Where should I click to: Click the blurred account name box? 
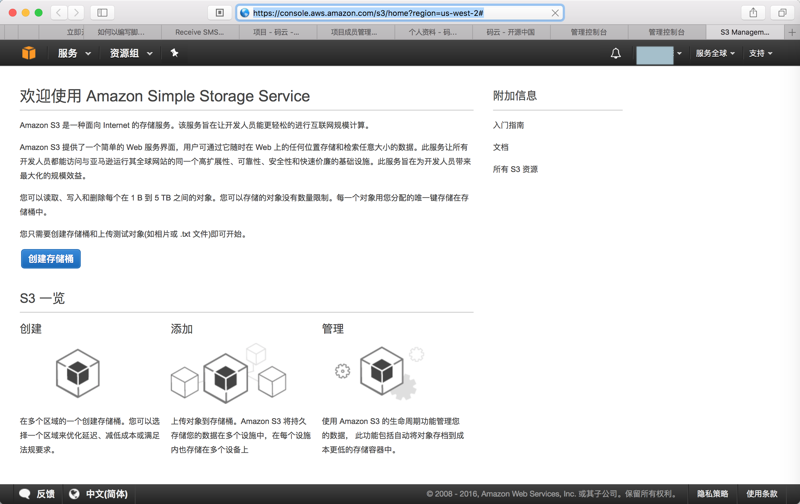pos(655,55)
